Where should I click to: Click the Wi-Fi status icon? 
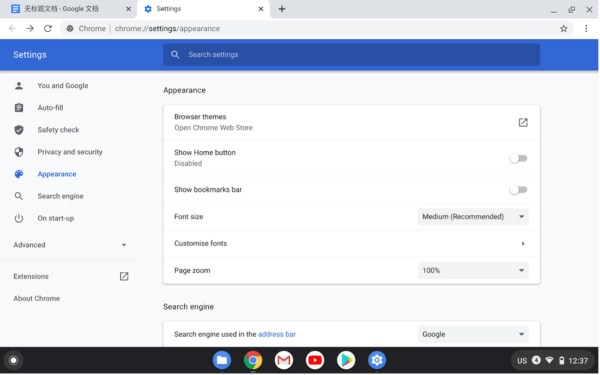[x=549, y=360]
